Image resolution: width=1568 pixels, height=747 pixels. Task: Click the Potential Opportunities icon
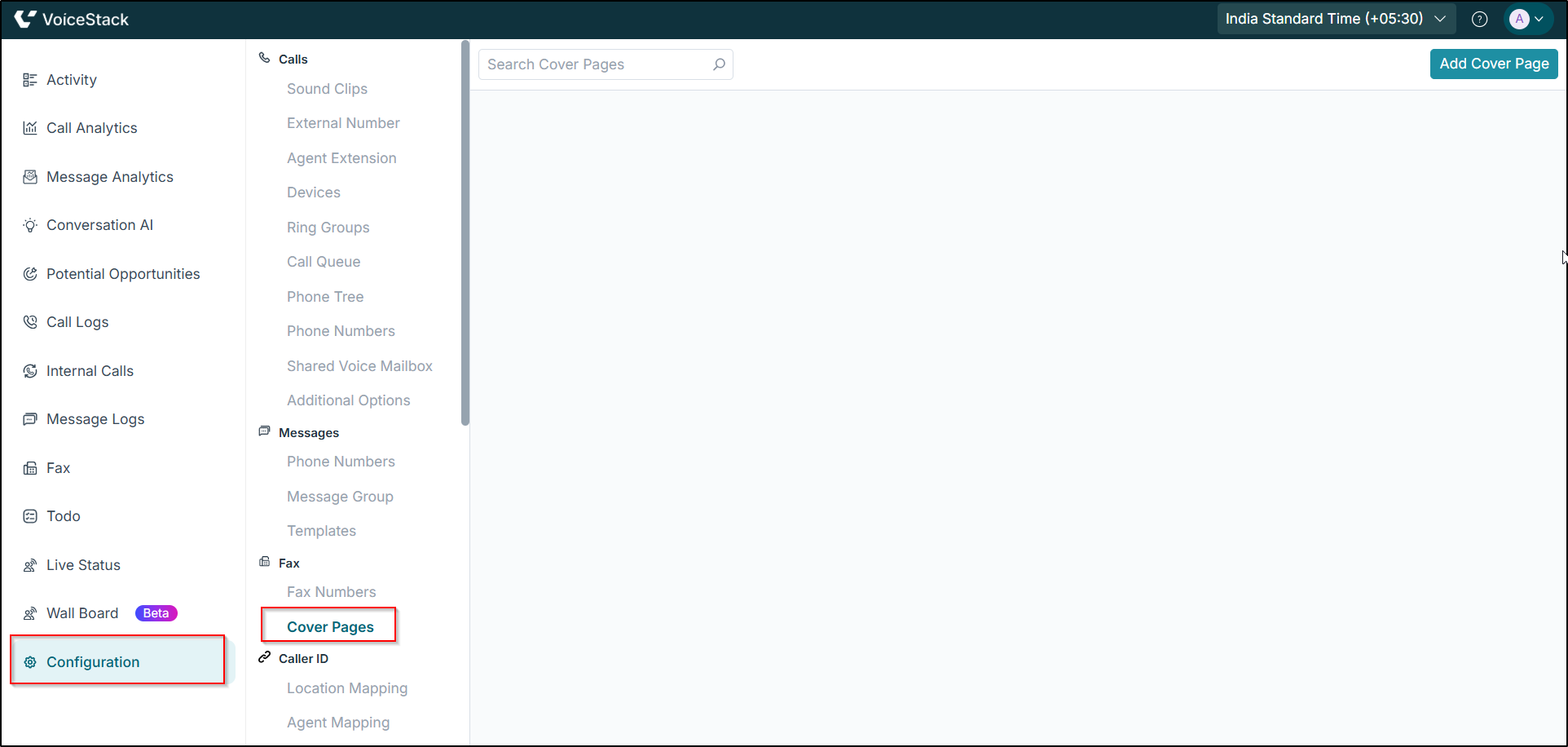pos(29,273)
